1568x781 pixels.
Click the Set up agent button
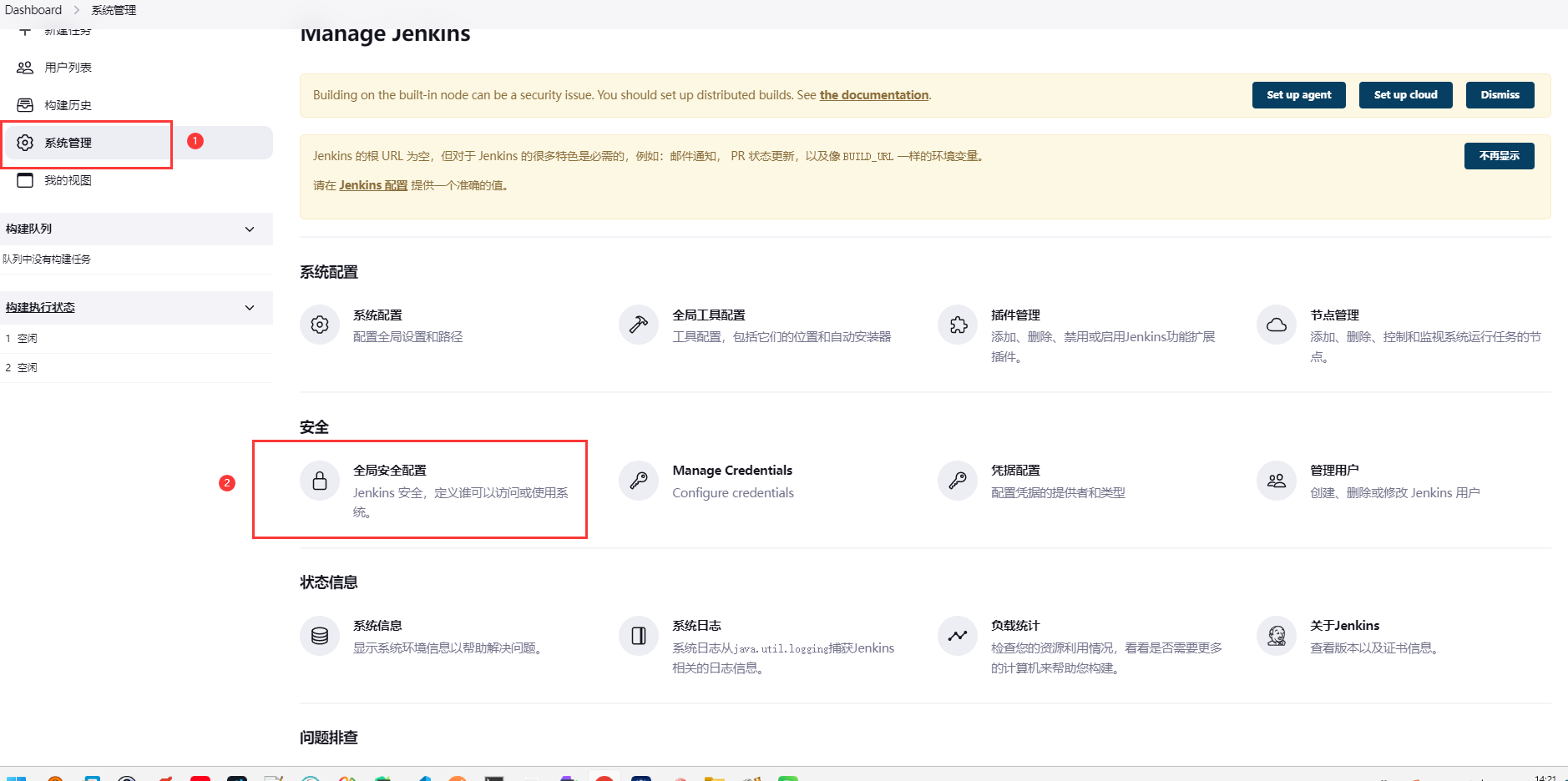point(1299,95)
